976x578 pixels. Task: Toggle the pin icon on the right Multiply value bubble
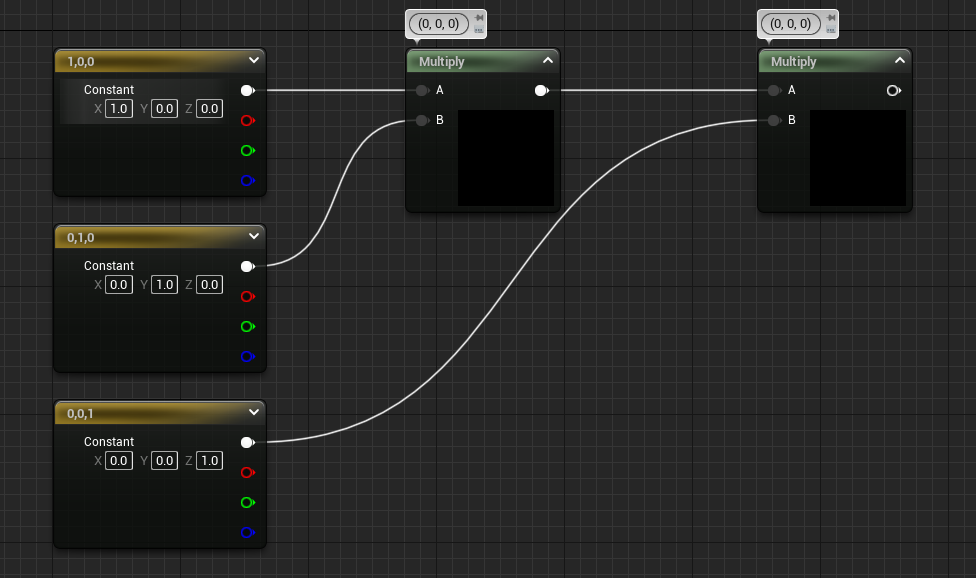click(x=831, y=17)
